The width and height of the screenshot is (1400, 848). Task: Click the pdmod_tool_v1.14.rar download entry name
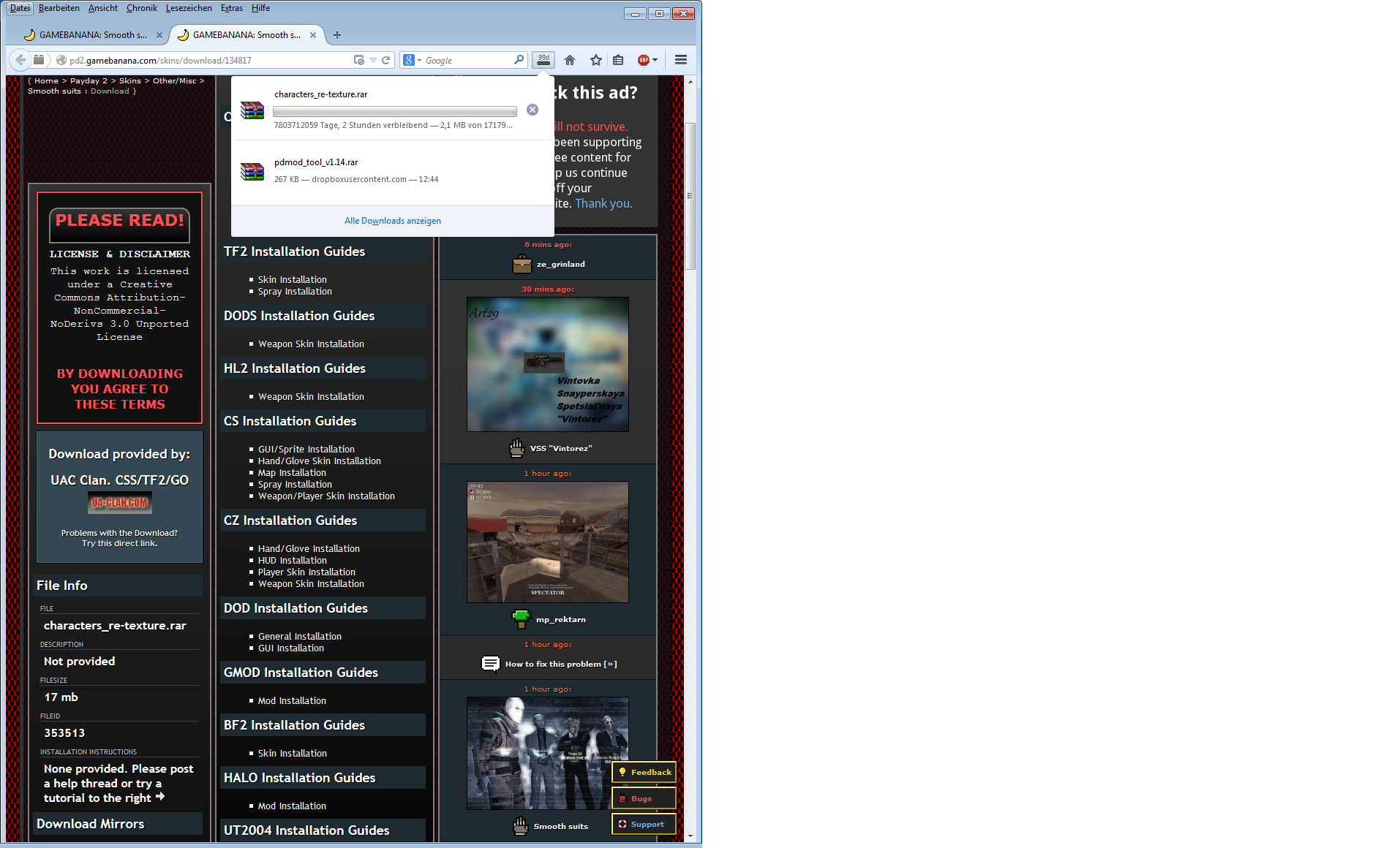[316, 162]
